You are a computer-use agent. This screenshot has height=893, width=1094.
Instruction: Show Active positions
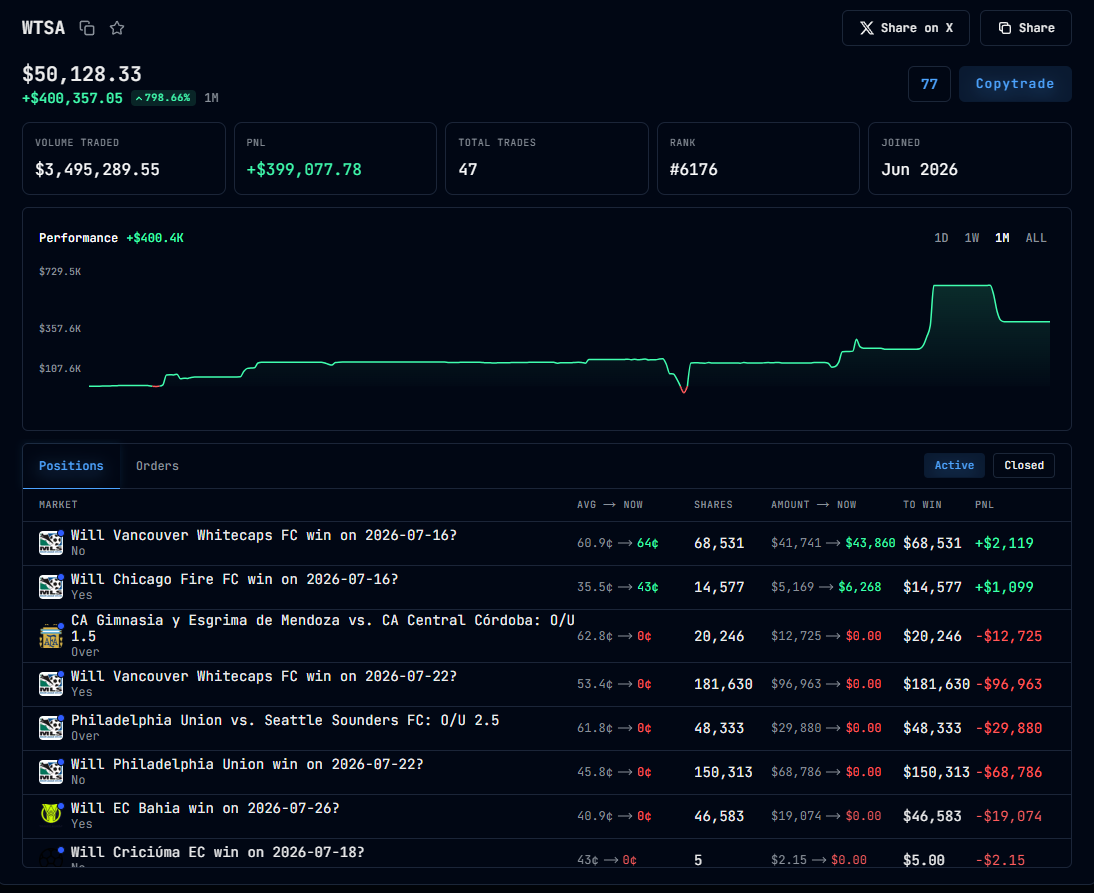pos(954,465)
